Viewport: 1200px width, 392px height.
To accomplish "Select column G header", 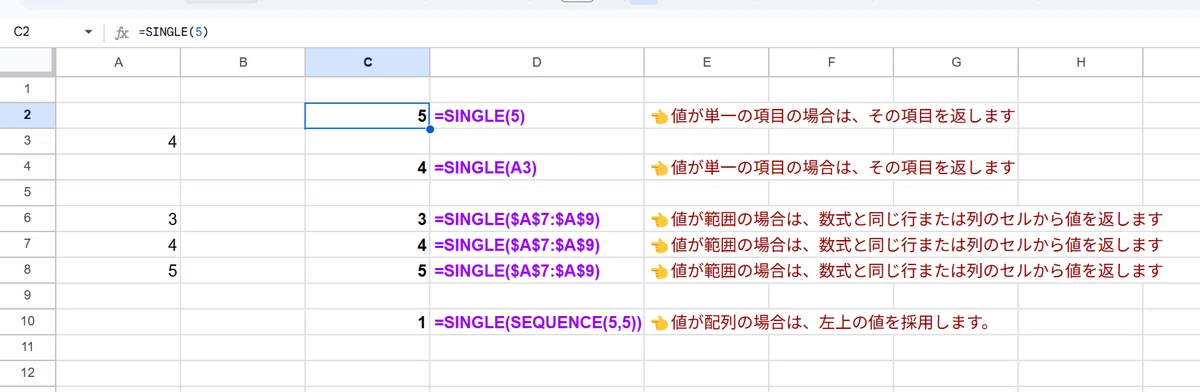I will pyautogui.click(x=956, y=63).
